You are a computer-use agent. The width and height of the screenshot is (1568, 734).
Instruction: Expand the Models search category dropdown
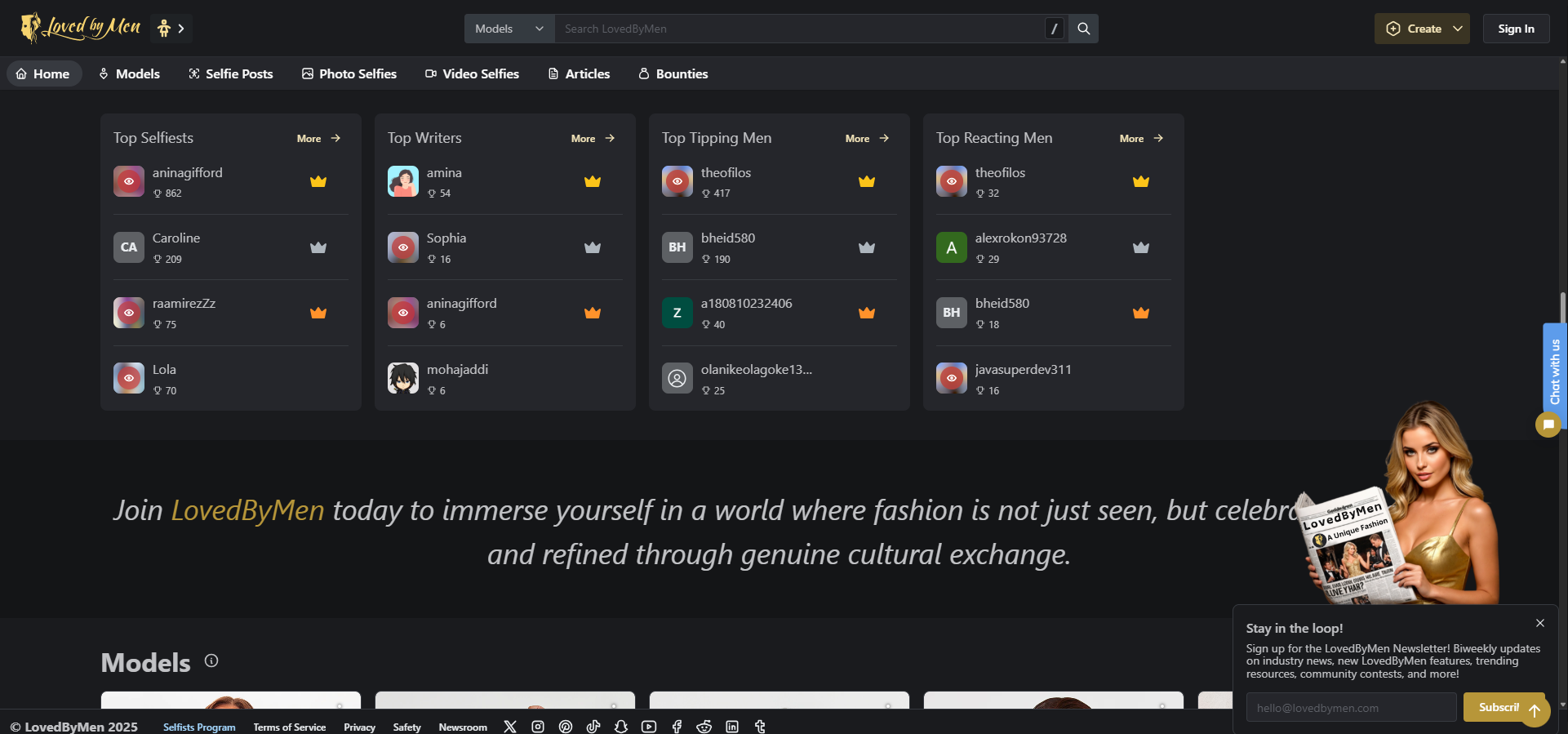pos(509,29)
